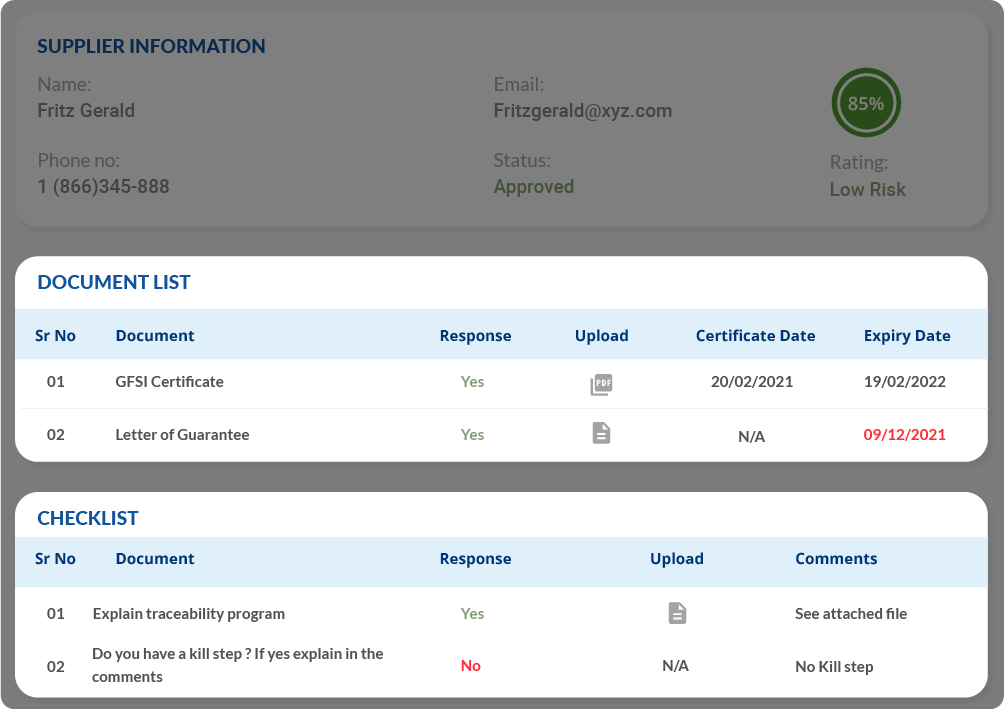The width and height of the screenshot is (1004, 709).
Task: Select the Letter of Guarantee row name
Action: (x=182, y=435)
